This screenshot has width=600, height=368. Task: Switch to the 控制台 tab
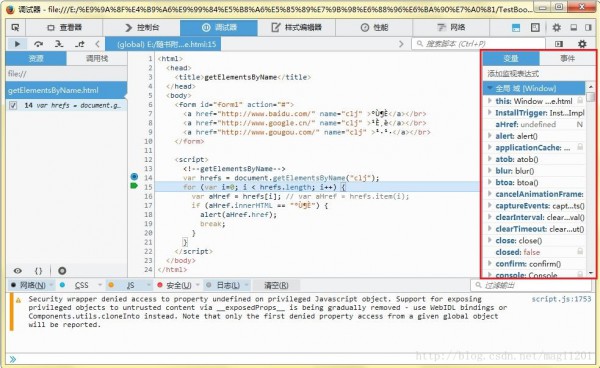point(142,28)
